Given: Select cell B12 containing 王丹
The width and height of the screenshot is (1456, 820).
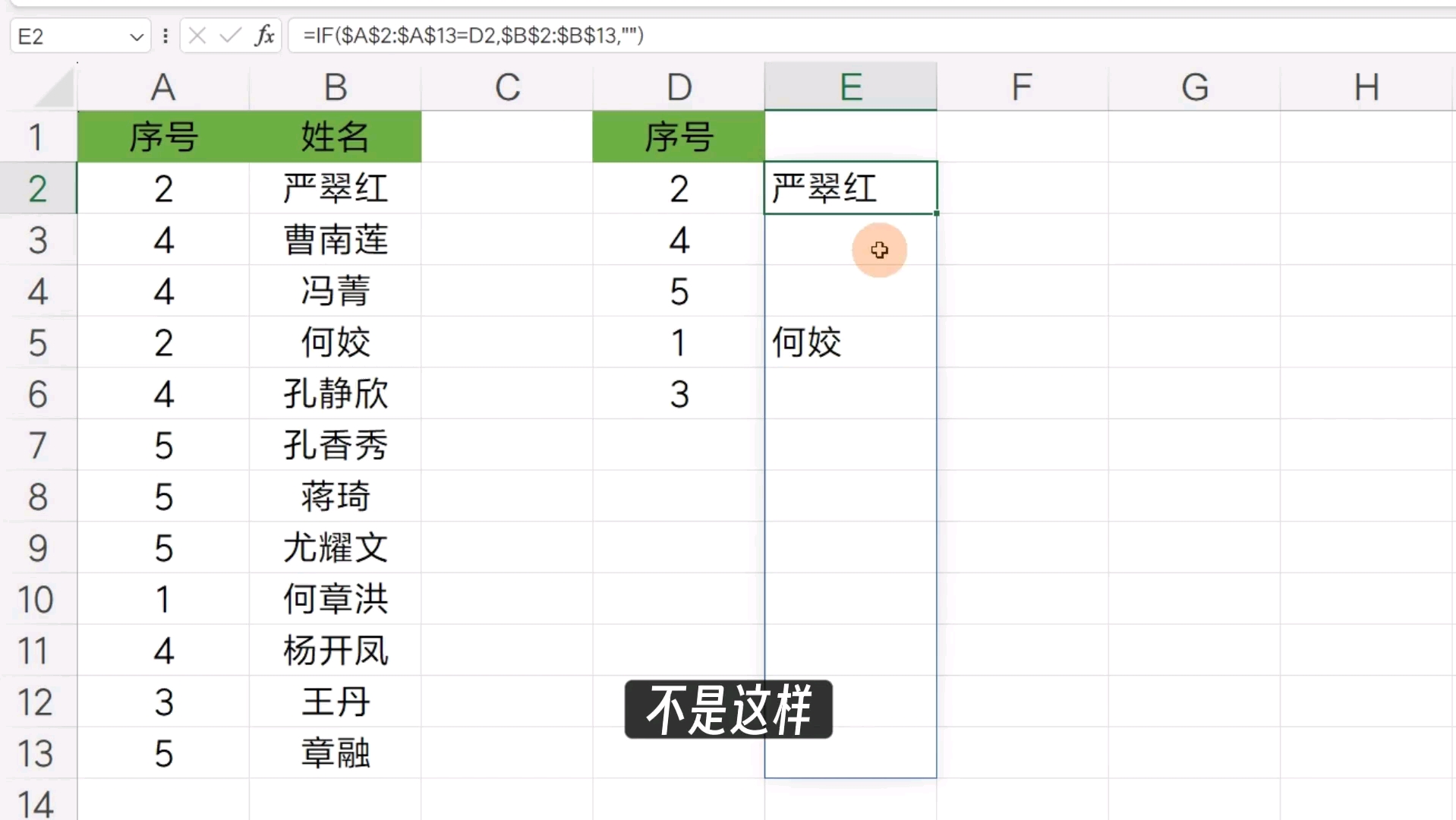Looking at the screenshot, I should click(x=335, y=702).
